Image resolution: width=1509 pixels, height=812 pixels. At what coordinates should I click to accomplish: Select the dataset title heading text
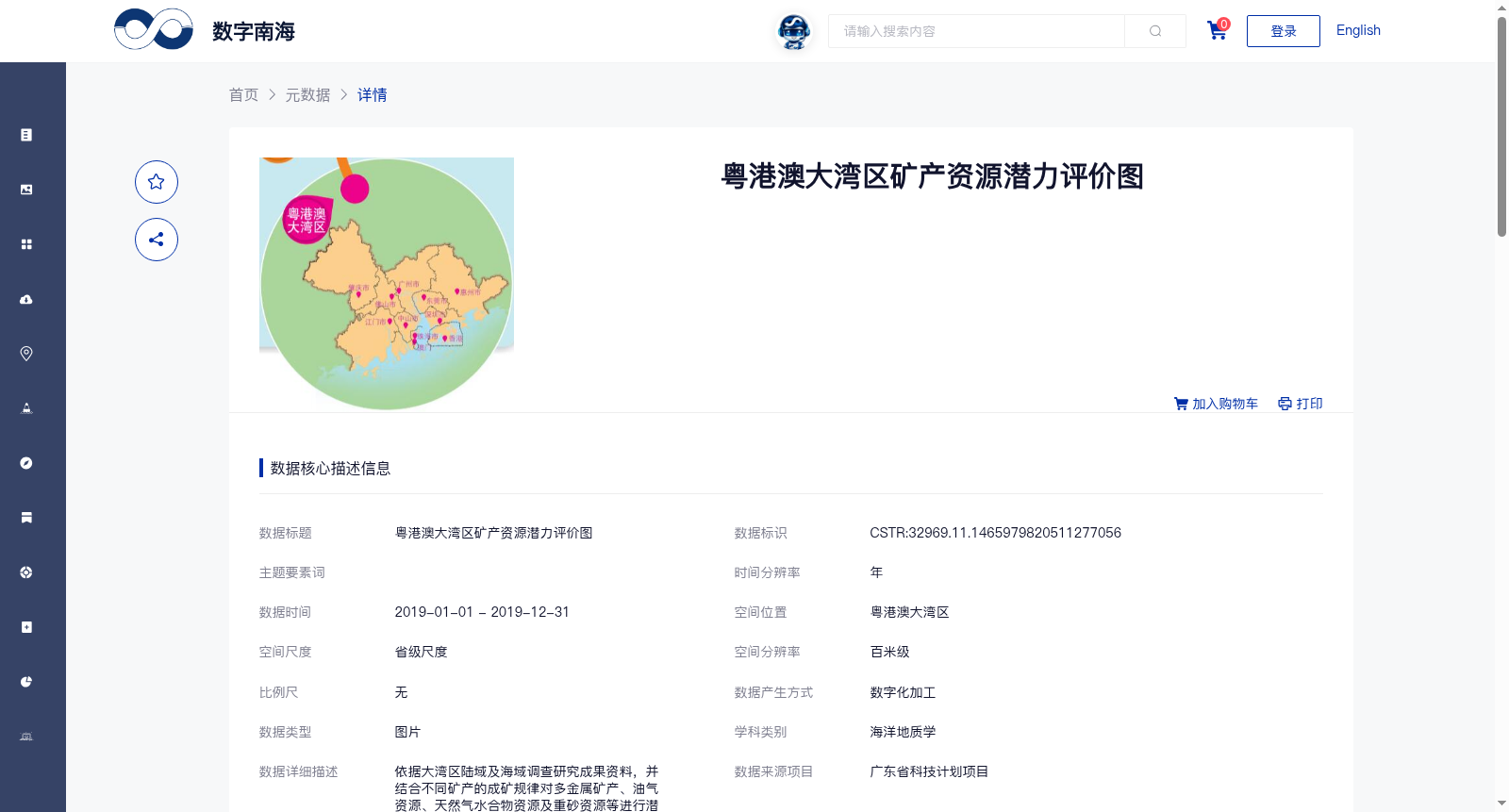[x=932, y=176]
